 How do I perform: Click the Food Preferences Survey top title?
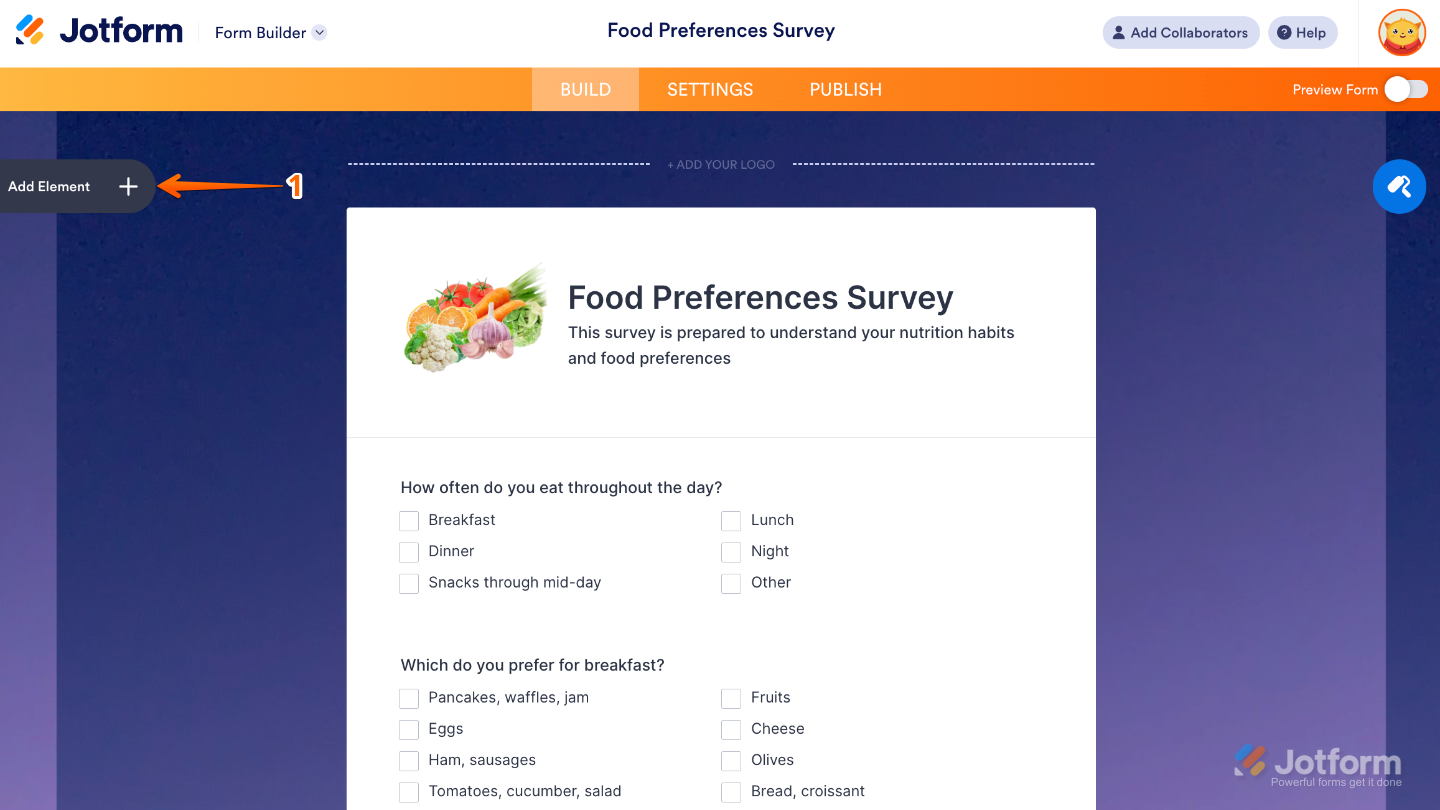(x=721, y=30)
